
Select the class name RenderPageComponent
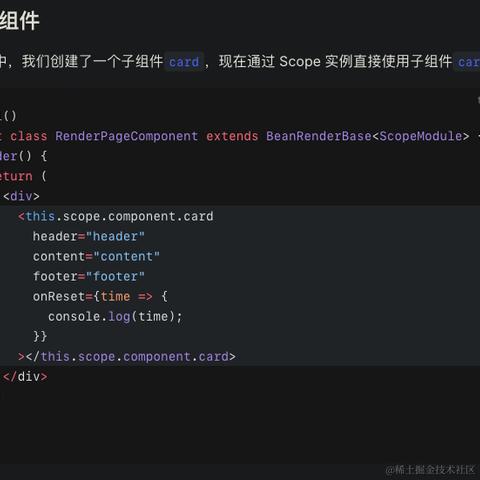coord(127,136)
